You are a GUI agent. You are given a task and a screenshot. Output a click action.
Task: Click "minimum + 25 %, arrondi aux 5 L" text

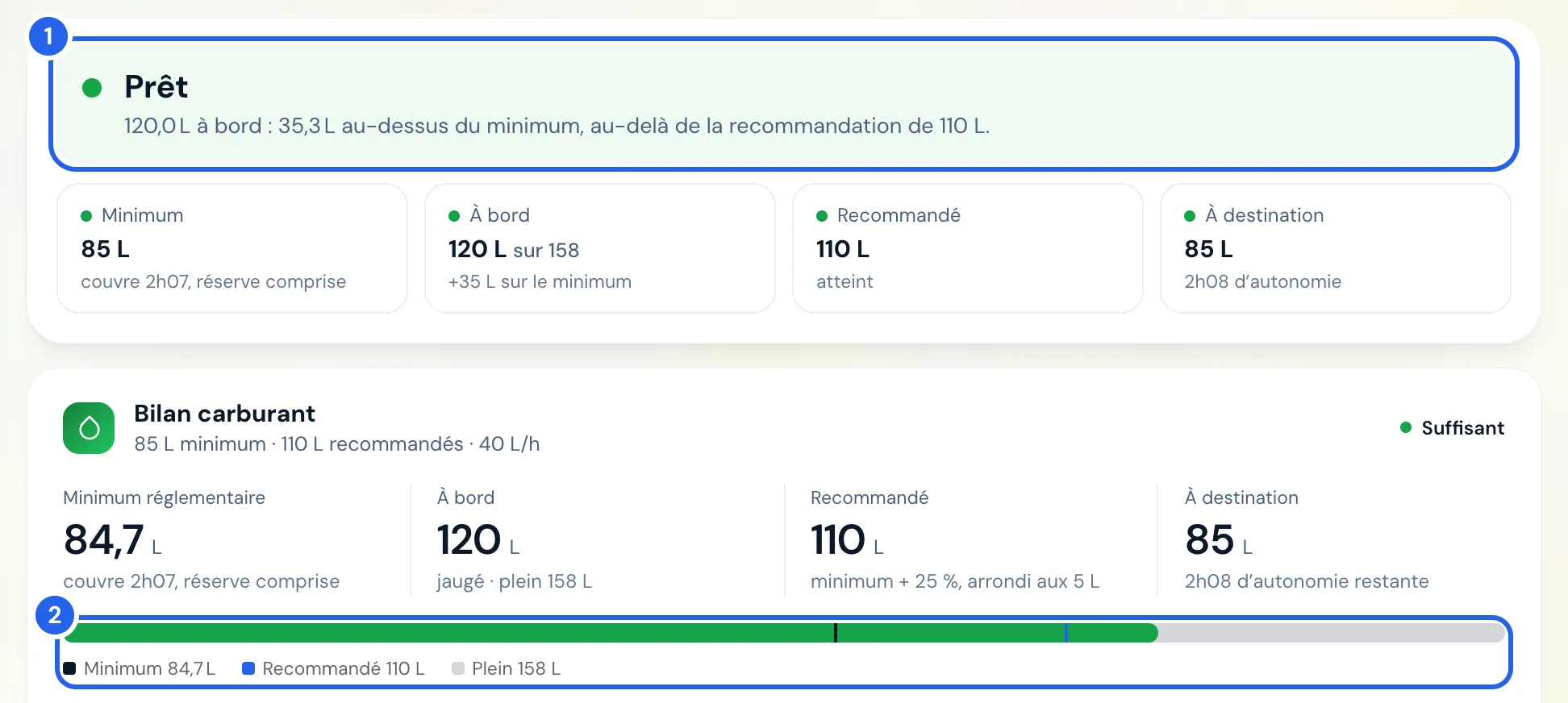coord(955,581)
